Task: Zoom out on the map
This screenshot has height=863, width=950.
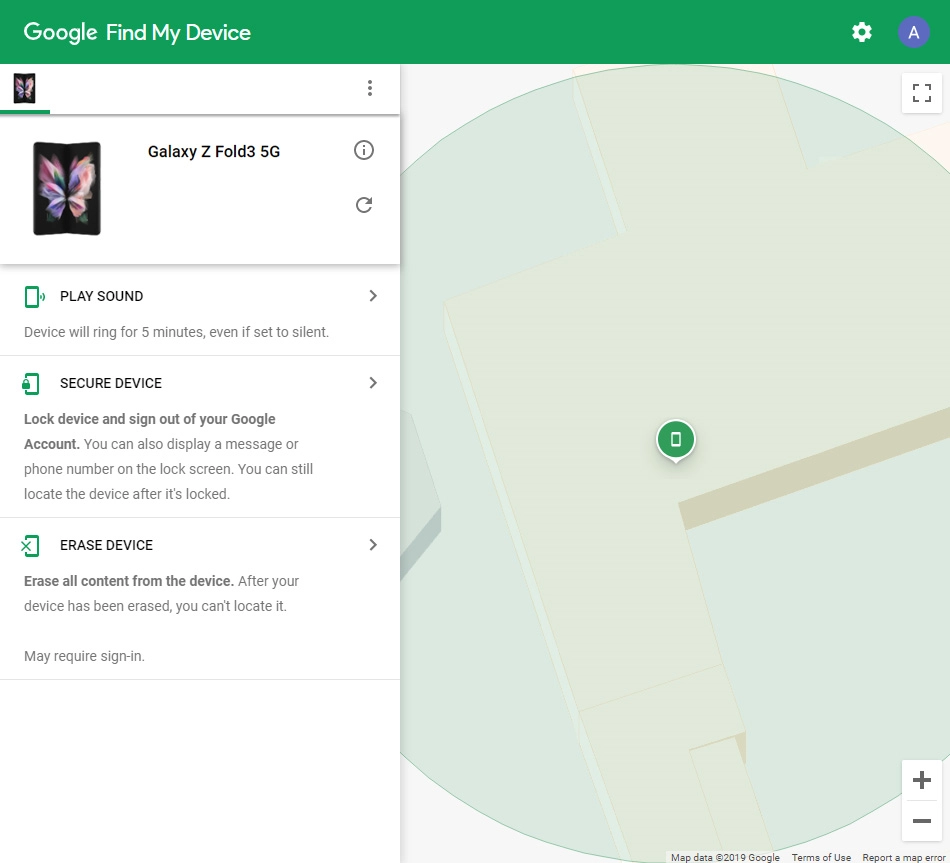Action: pos(922,821)
